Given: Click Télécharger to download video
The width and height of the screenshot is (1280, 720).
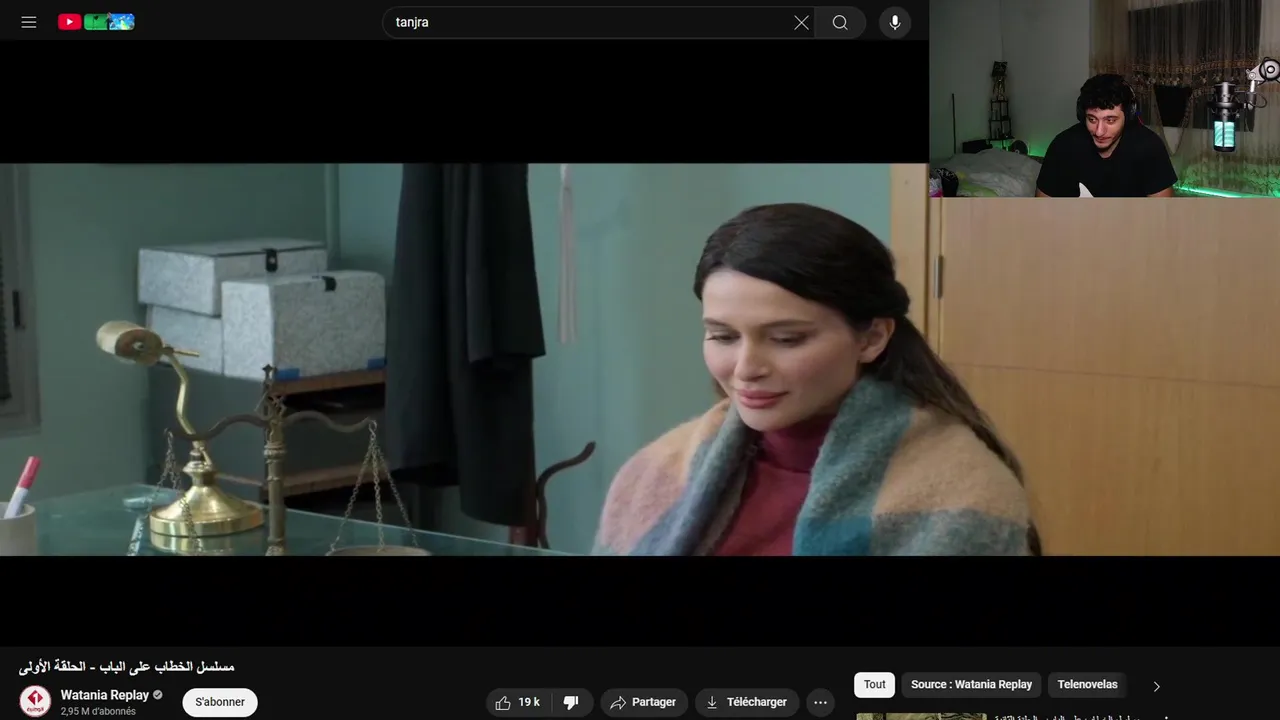Looking at the screenshot, I should (x=746, y=702).
